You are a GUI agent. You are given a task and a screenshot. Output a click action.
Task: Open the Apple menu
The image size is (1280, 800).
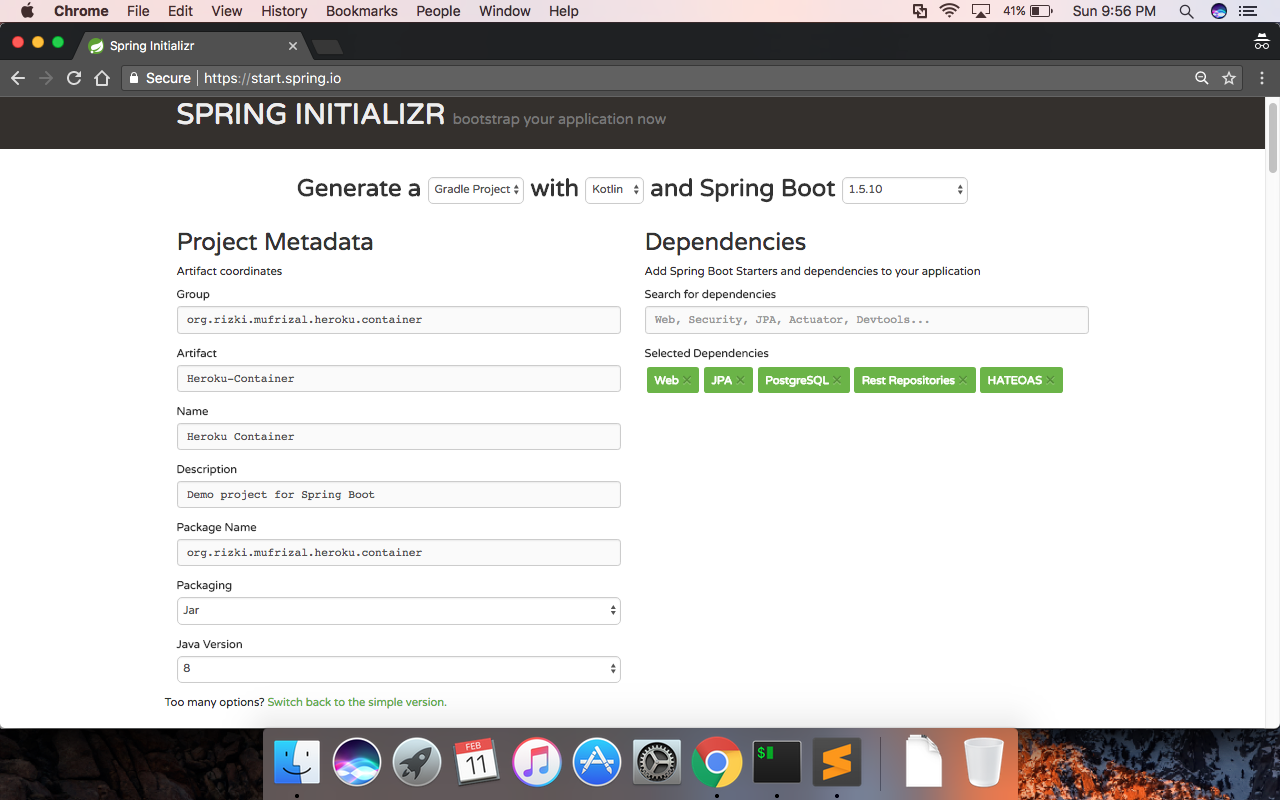pyautogui.click(x=27, y=11)
